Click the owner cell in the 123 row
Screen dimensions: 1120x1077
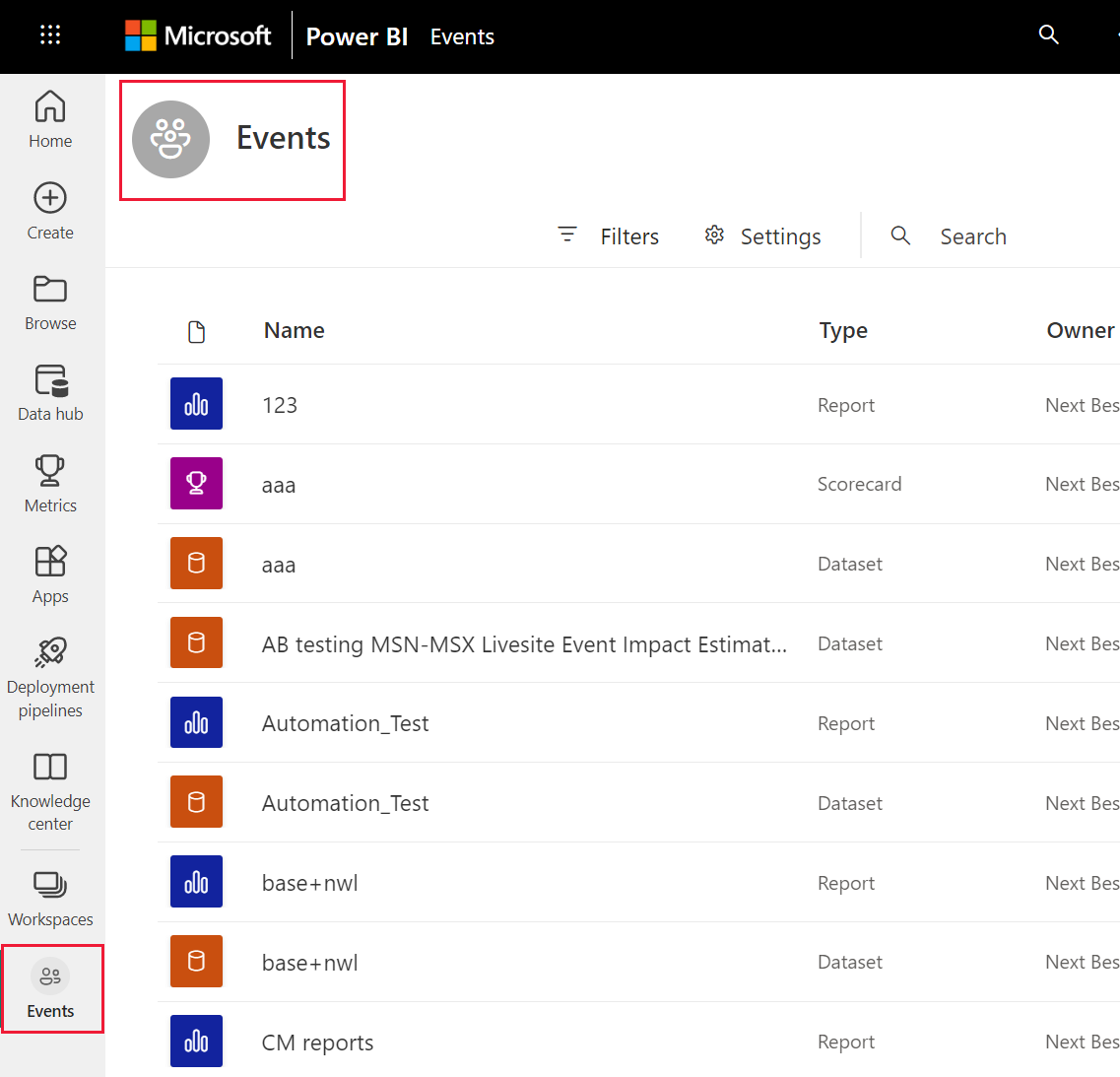(x=1083, y=405)
